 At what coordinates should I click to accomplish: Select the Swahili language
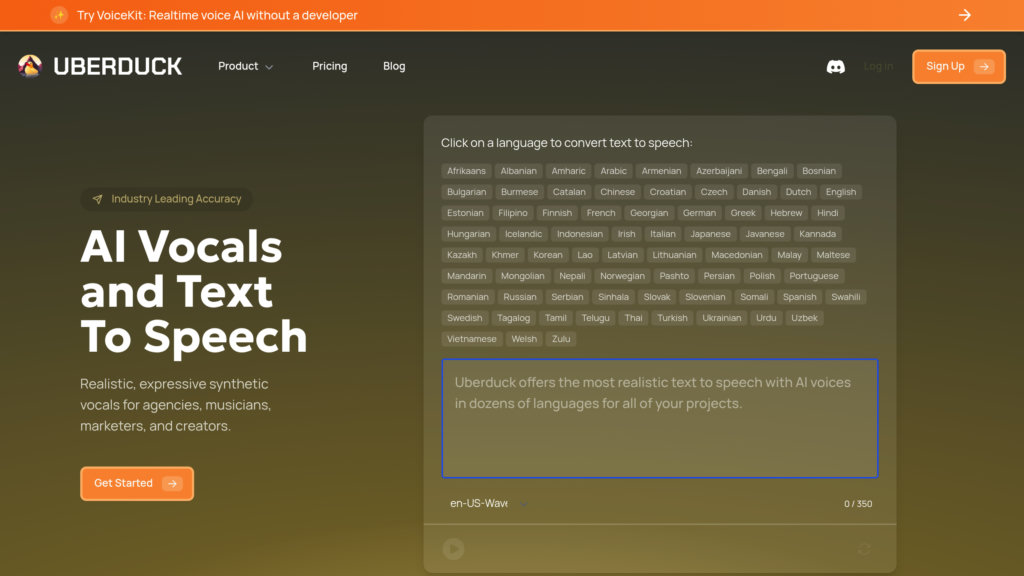(846, 296)
